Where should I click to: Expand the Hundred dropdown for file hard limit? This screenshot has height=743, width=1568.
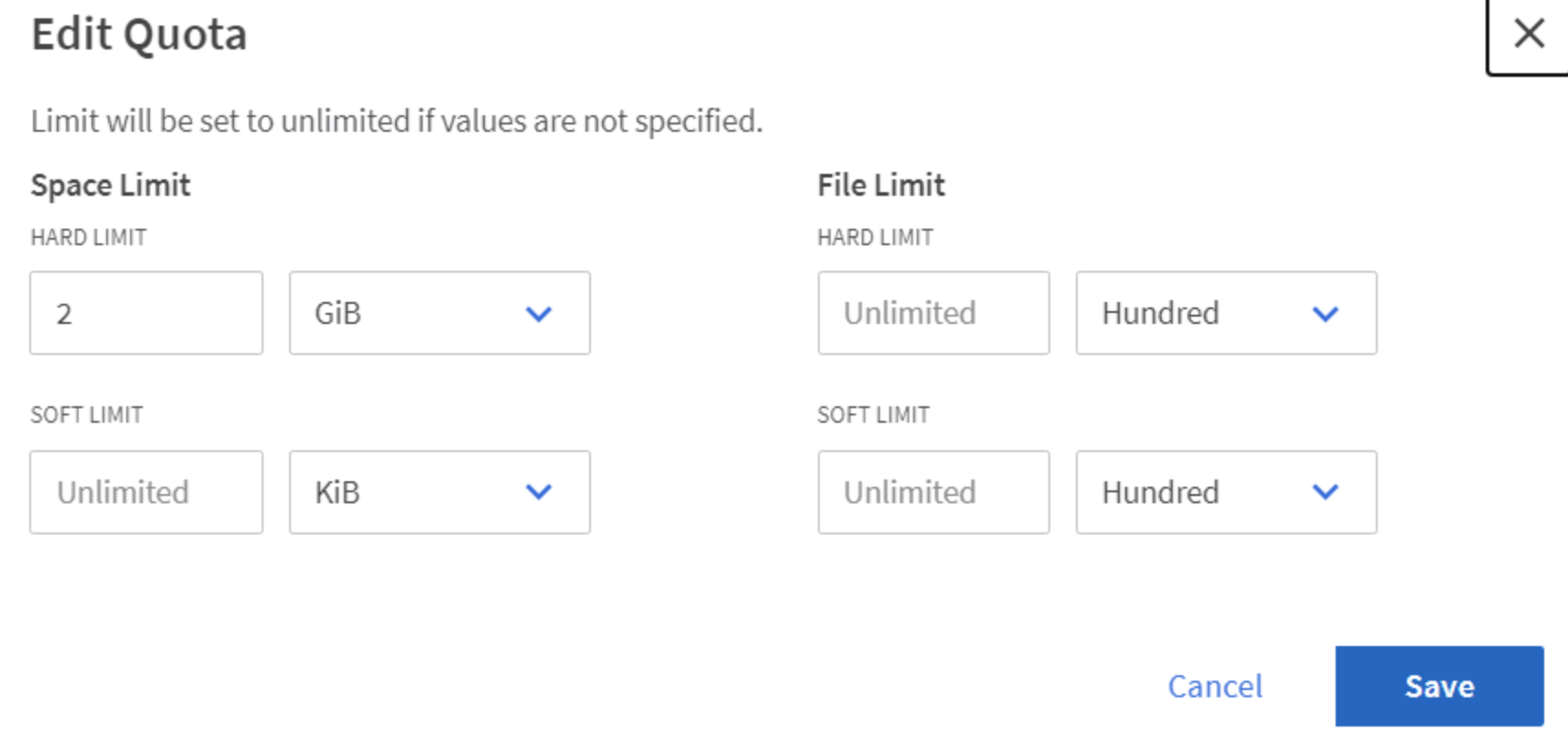tap(1225, 313)
